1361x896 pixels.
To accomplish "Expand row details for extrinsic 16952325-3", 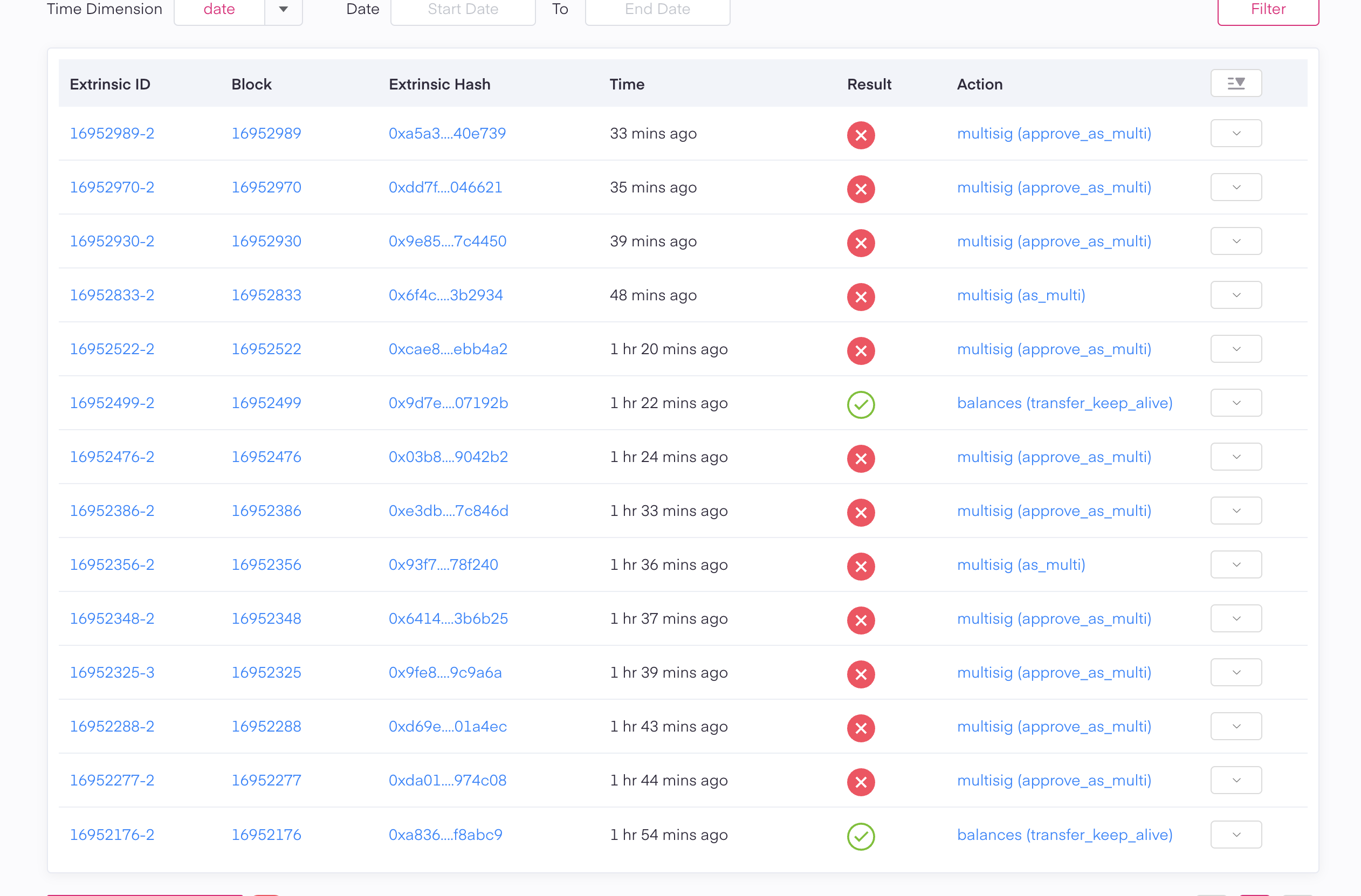I will point(1236,672).
